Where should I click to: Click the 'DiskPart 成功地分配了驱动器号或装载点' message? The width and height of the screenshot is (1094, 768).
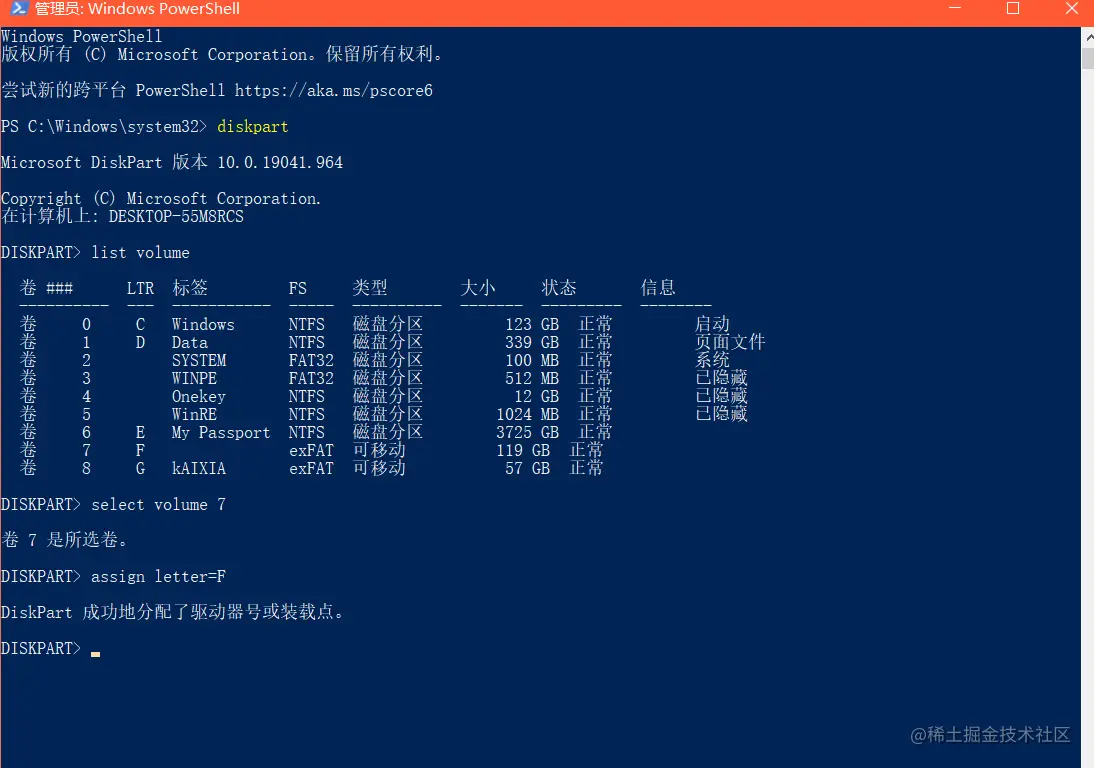point(175,612)
